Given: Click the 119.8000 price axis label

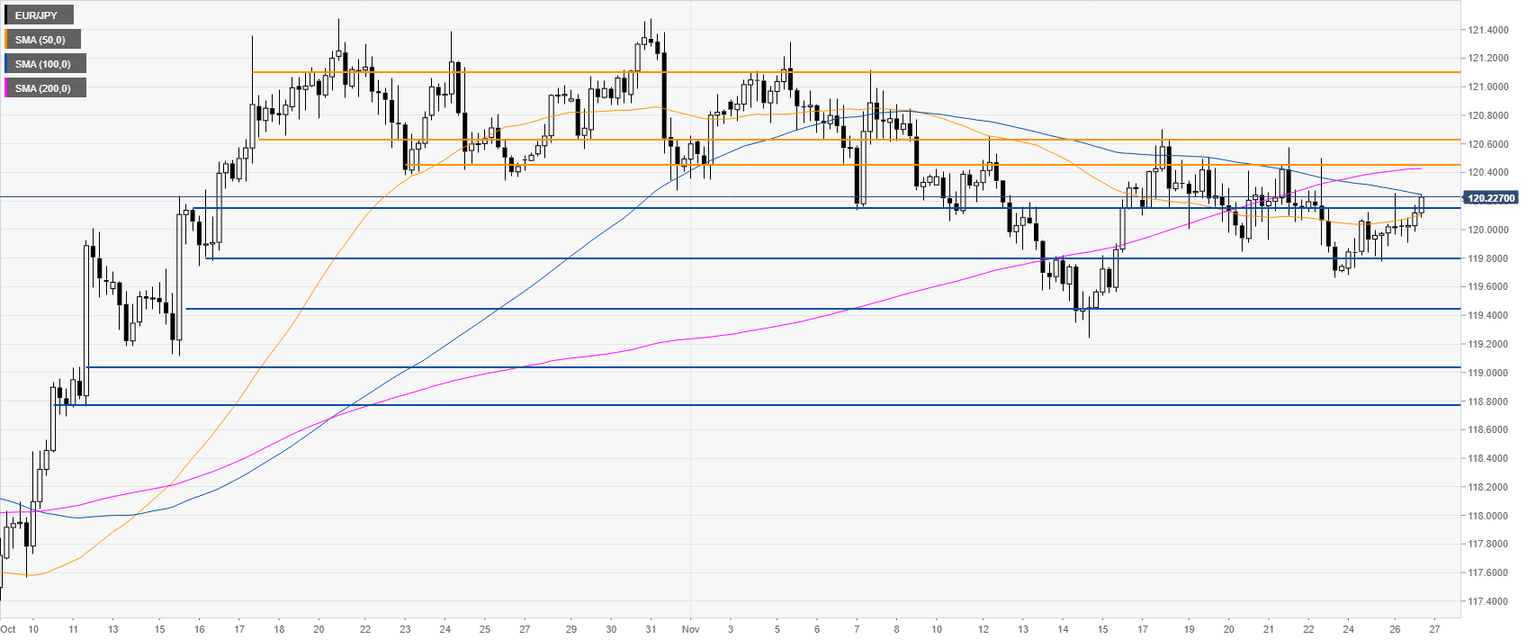Looking at the screenshot, I should click(x=1490, y=259).
